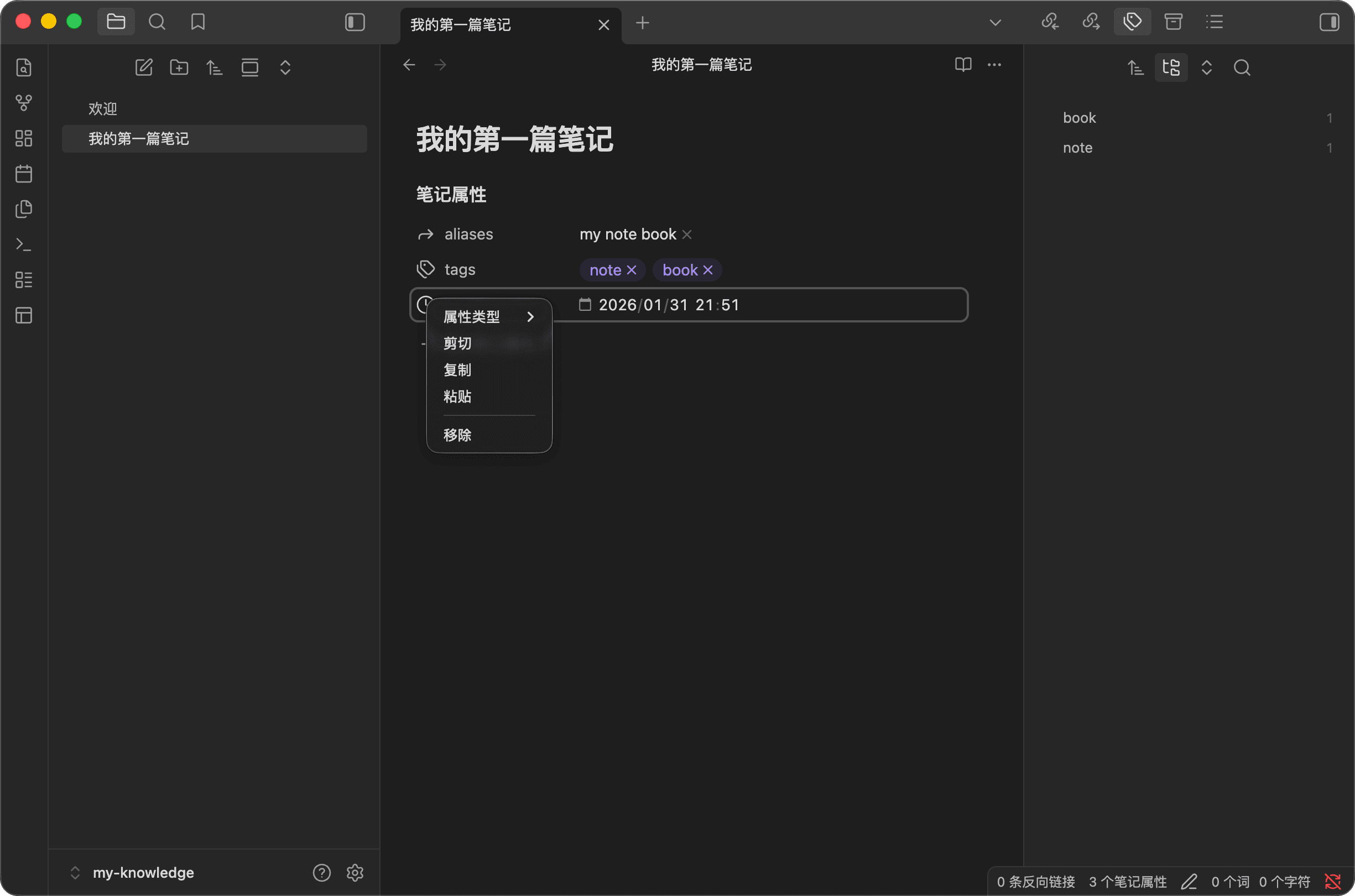This screenshot has height=896, width=1355.
Task: Toggle the left sidebar
Action: 355,22
